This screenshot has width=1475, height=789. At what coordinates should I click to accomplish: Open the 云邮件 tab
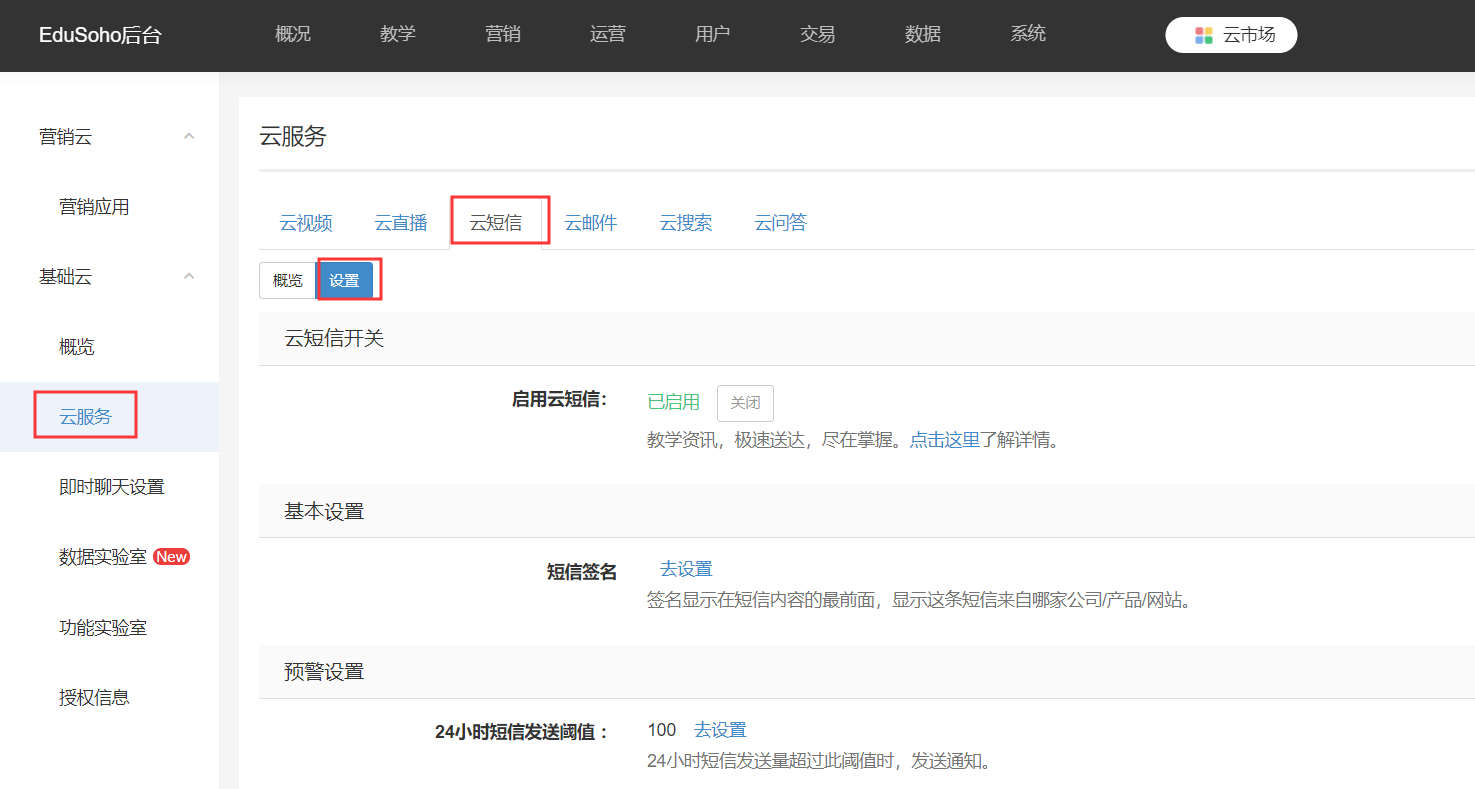591,223
